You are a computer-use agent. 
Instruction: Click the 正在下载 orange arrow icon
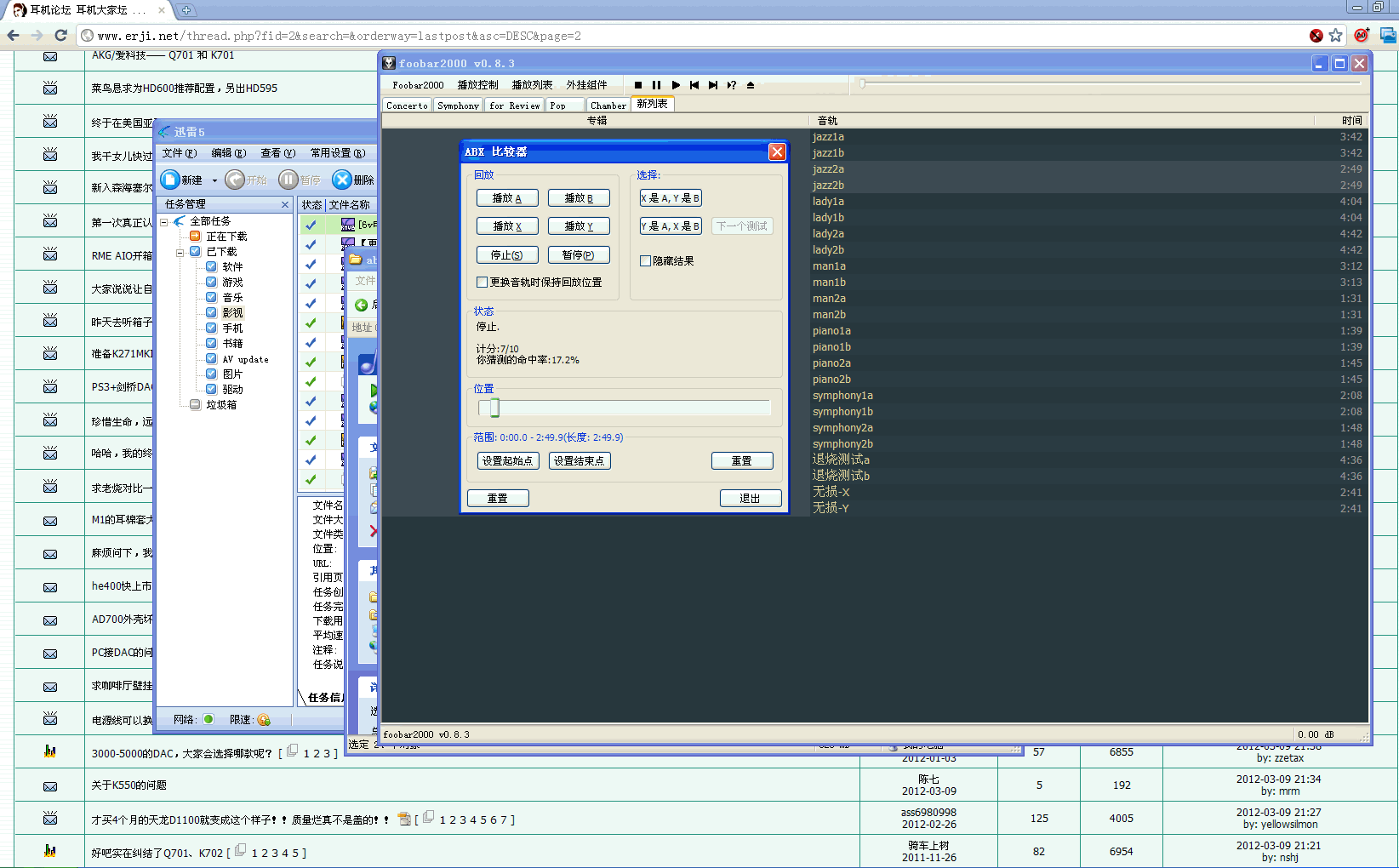pos(195,236)
